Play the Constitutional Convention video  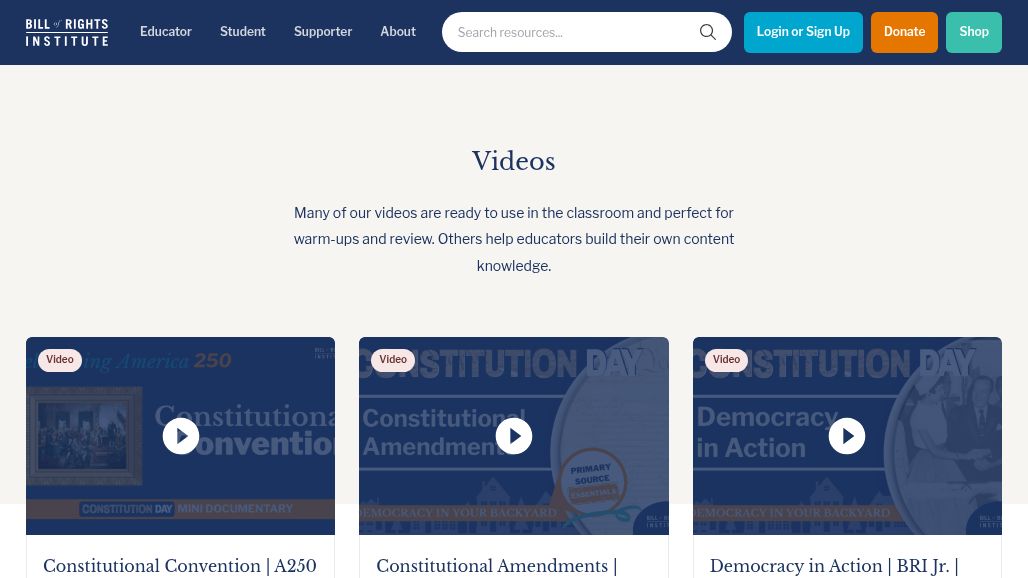[180, 436]
